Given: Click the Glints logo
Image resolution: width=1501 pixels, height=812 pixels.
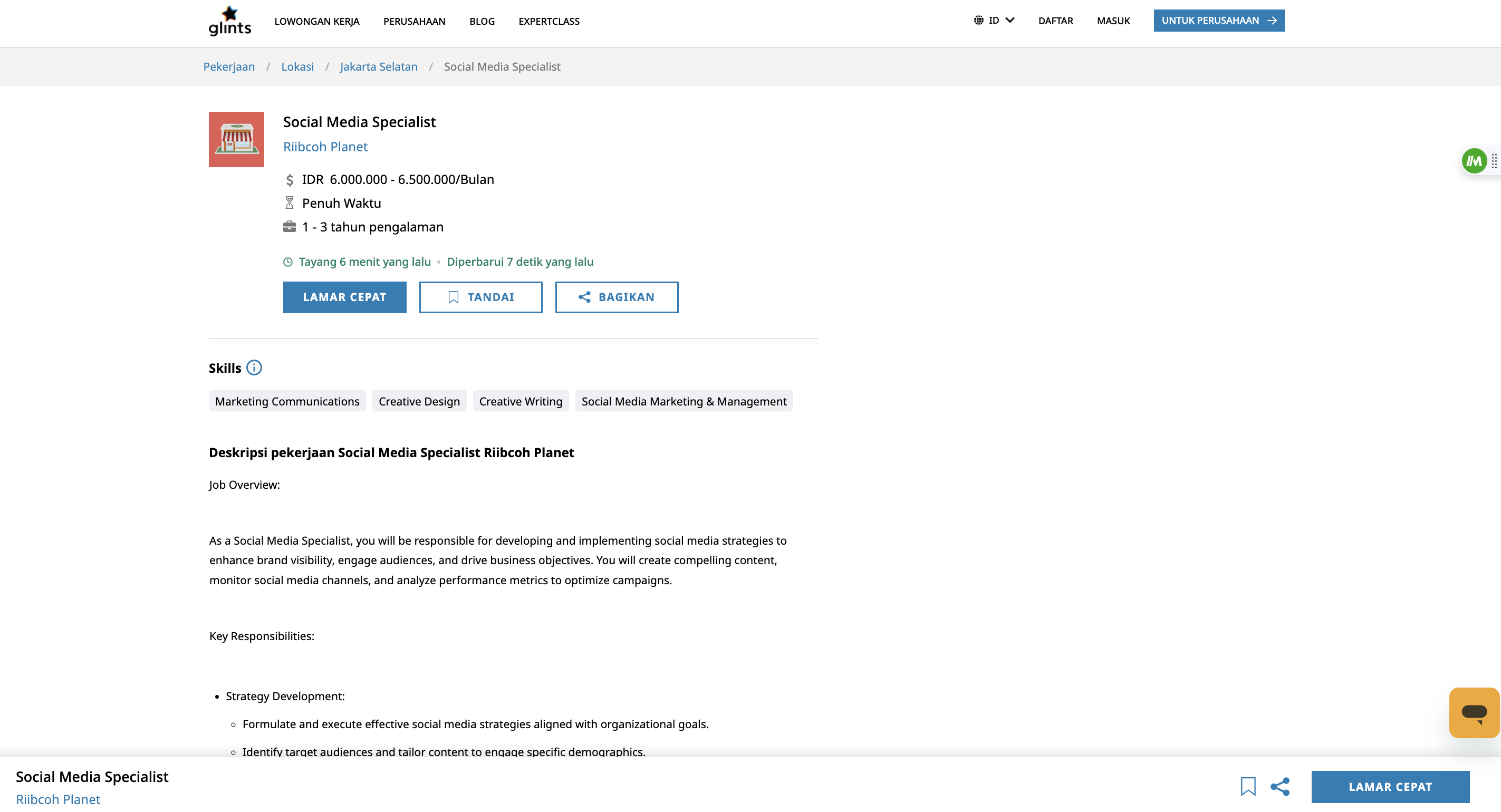Looking at the screenshot, I should [229, 21].
